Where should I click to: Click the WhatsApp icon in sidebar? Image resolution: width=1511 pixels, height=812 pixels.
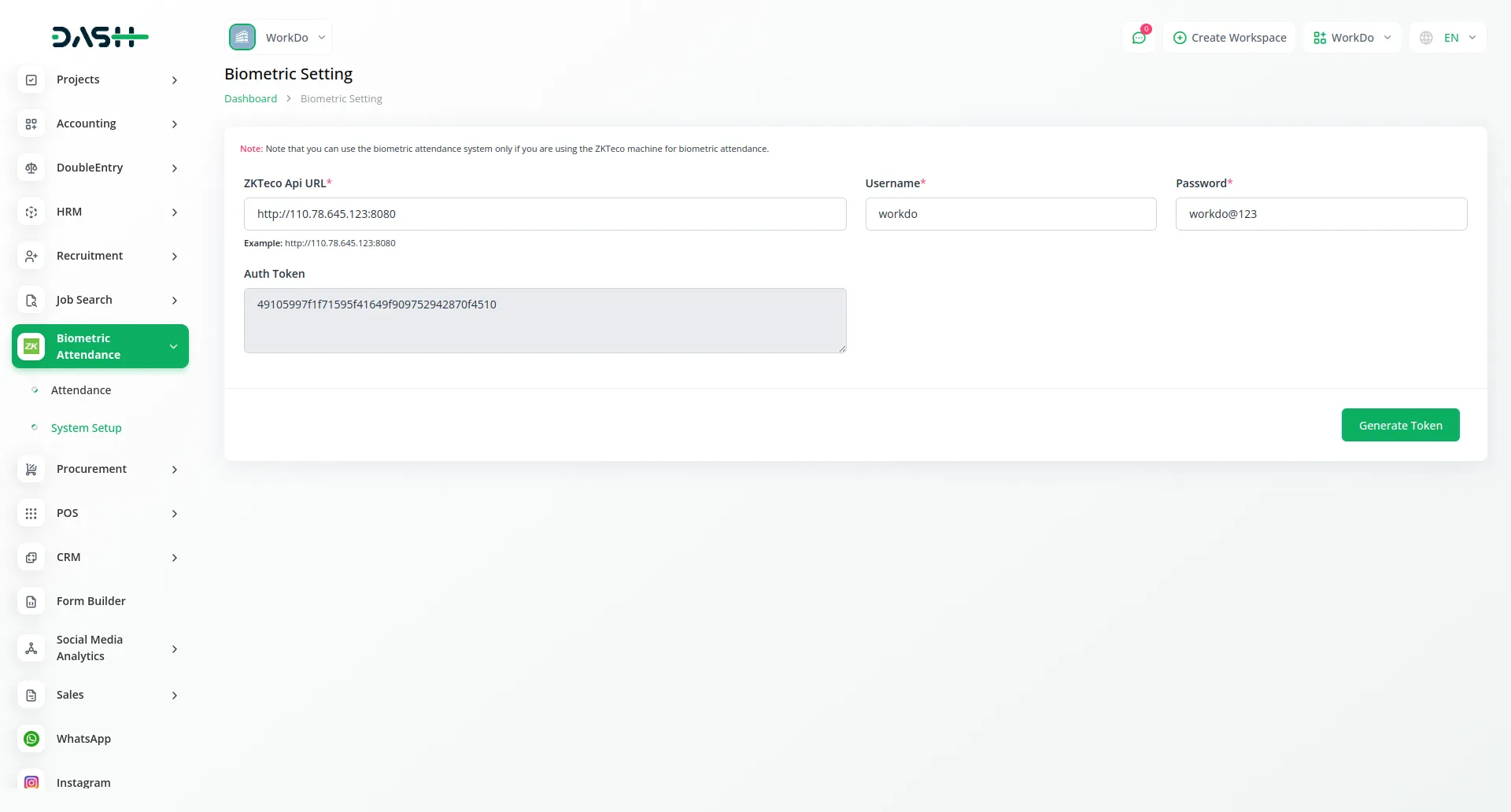[x=31, y=739]
